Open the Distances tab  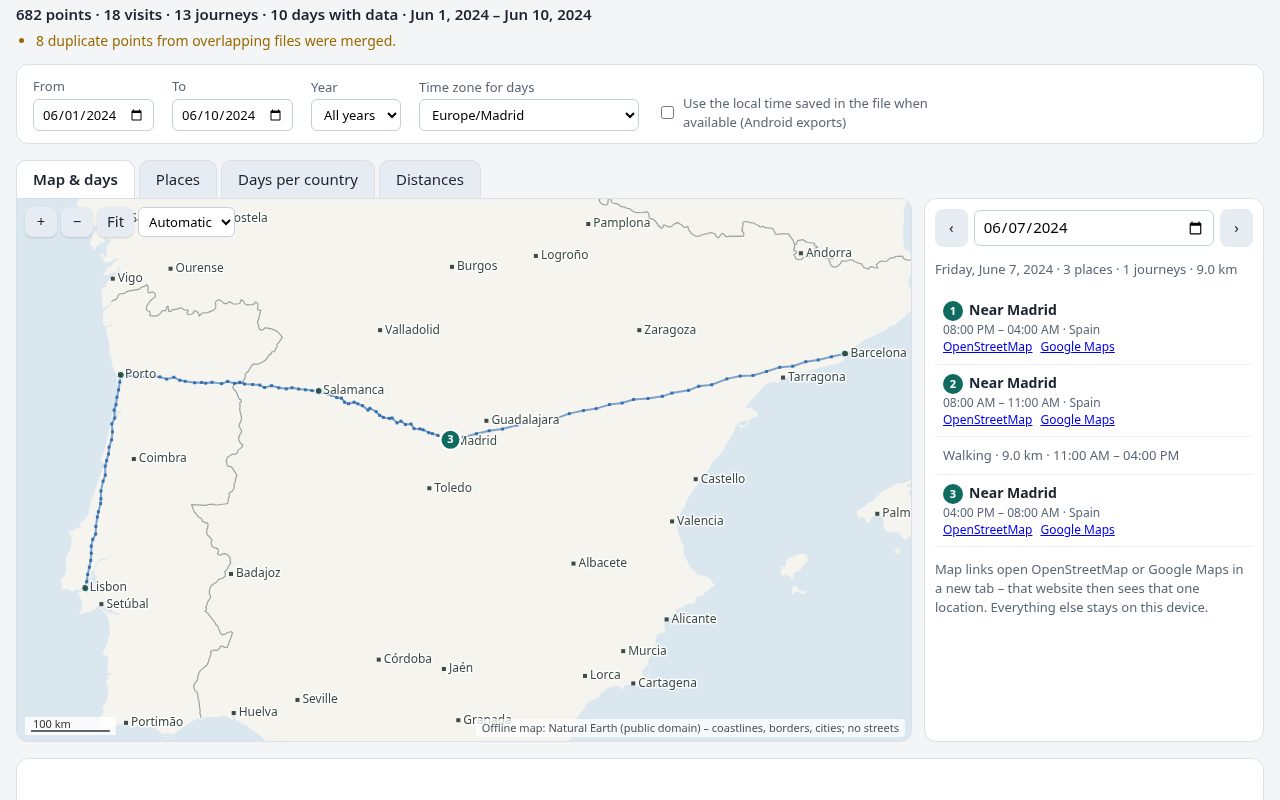430,180
